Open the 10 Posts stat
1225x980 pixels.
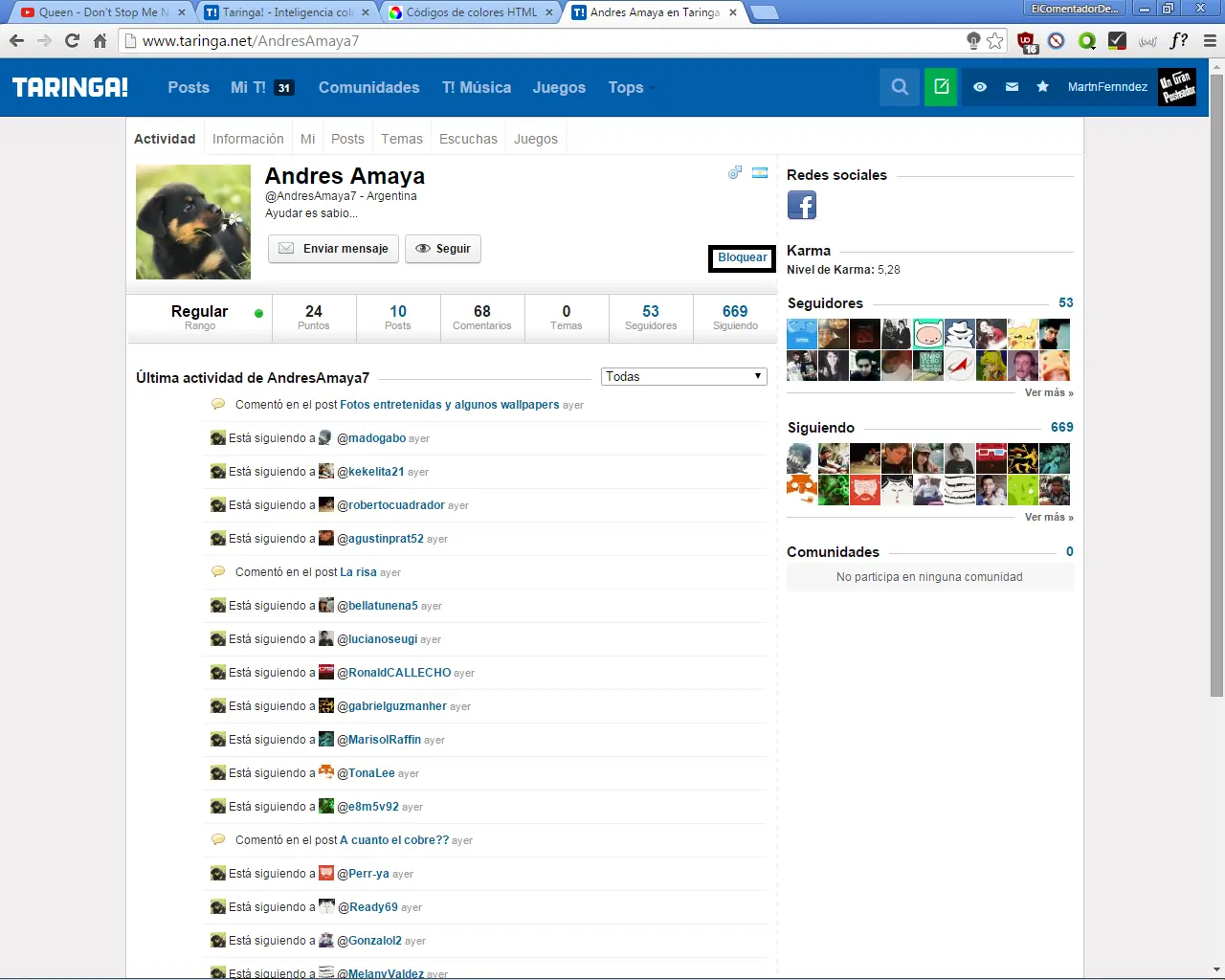click(398, 318)
